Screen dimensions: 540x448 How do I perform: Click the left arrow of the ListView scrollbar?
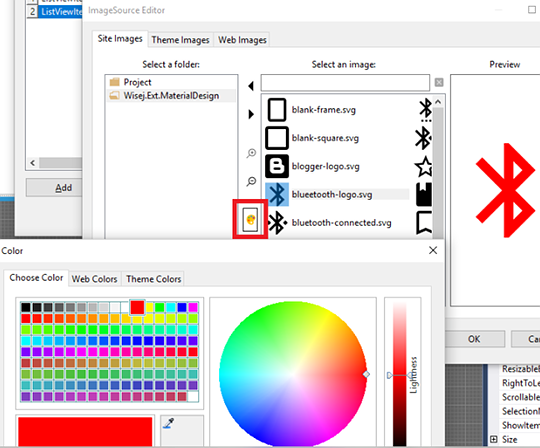pyautogui.click(x=33, y=163)
